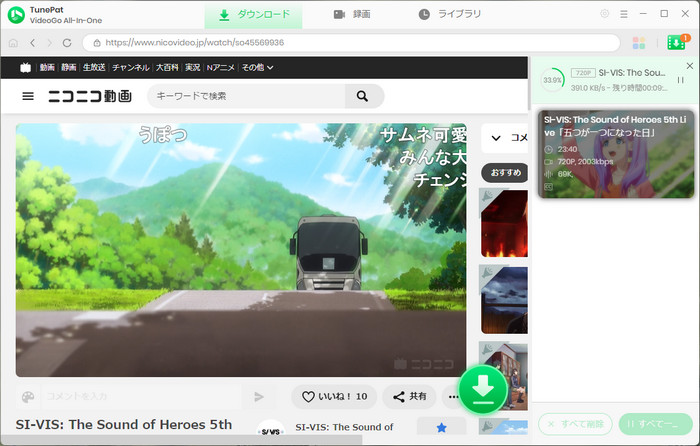This screenshot has height=446, width=700.
Task: Send comment with the arrow icon
Action: point(259,396)
